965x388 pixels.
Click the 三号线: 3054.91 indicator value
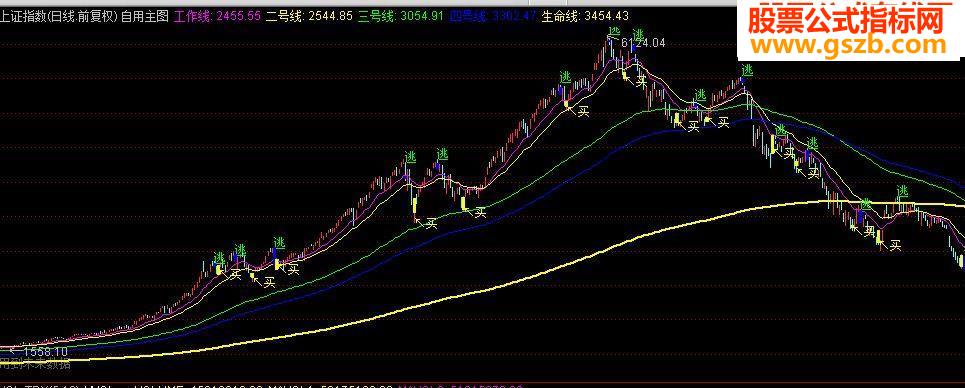(401, 16)
